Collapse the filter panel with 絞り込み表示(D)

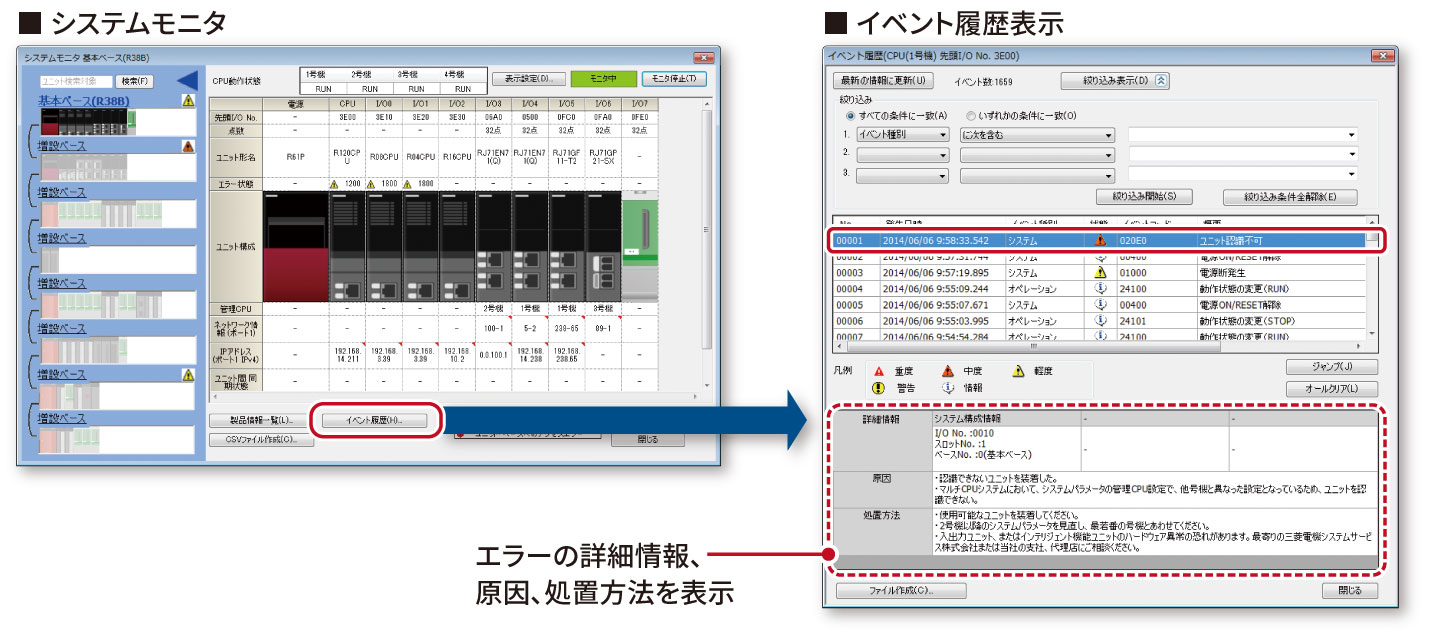point(1114,81)
